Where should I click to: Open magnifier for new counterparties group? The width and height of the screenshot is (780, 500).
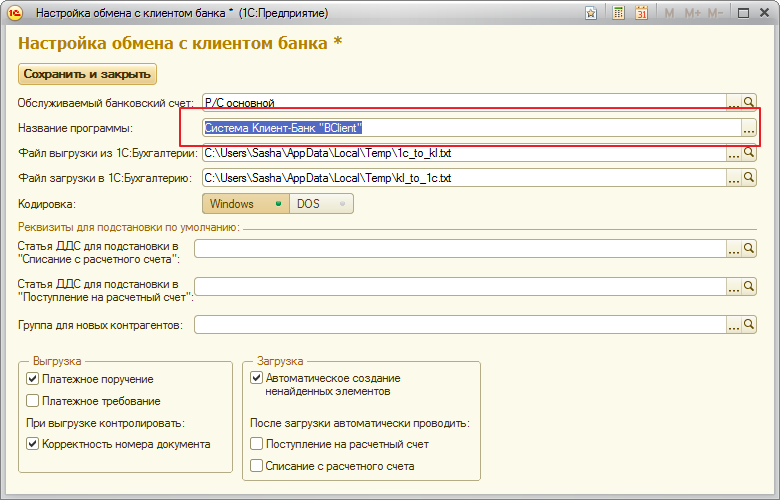click(748, 325)
